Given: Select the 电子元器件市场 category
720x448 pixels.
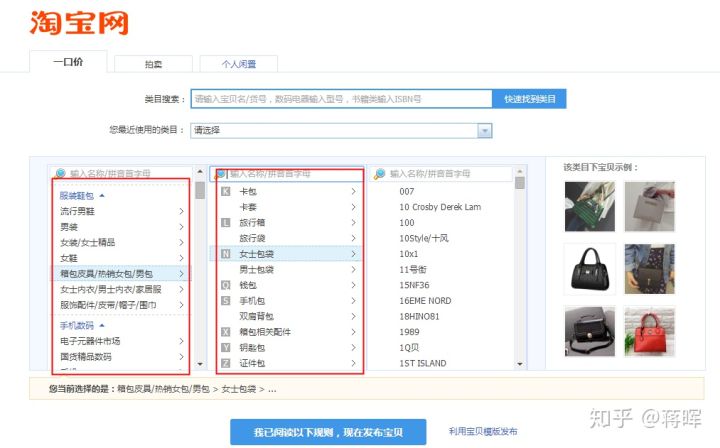Looking at the screenshot, I should (122, 341).
